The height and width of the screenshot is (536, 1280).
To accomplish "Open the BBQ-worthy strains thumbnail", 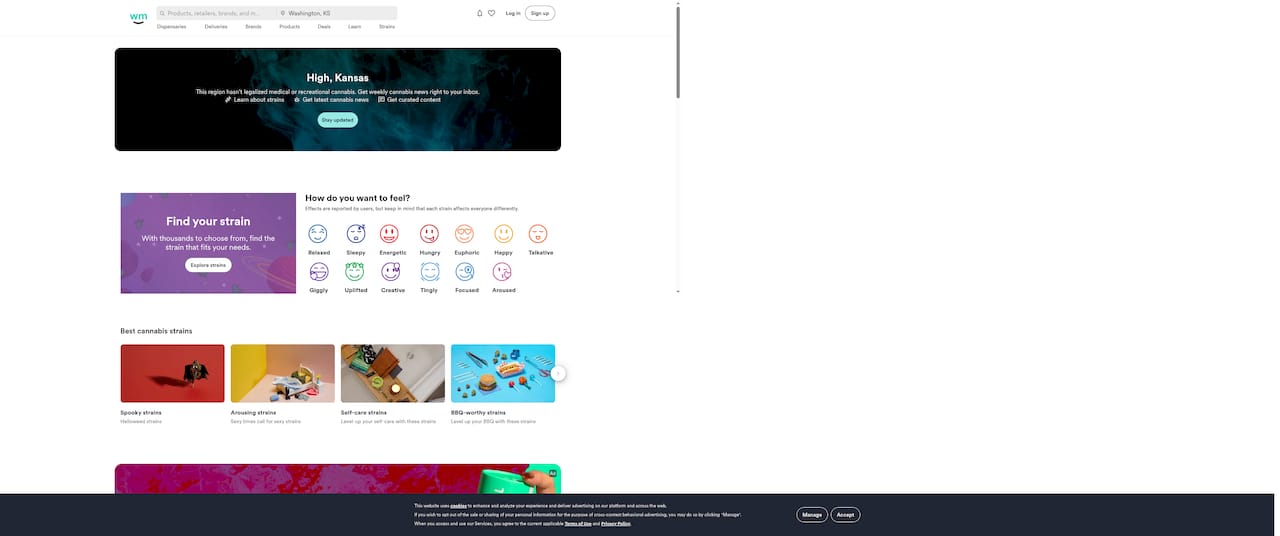I will [502, 374].
